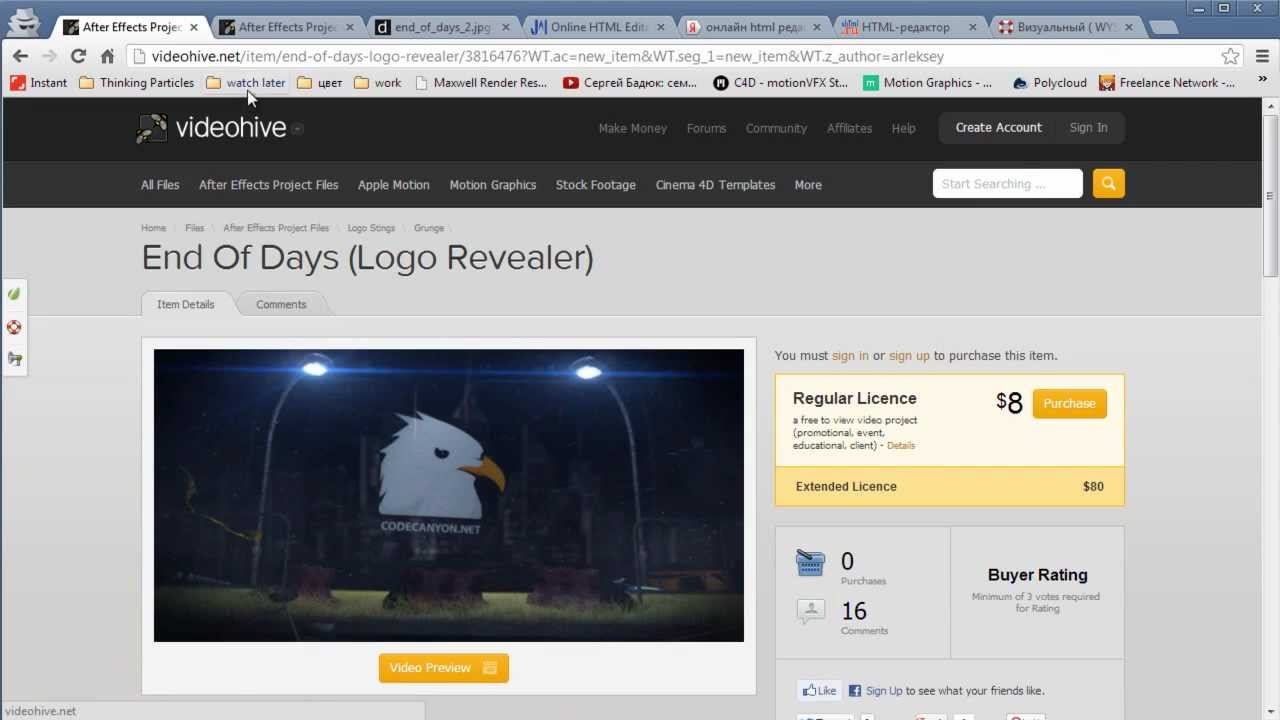Switch to the second After Effects Project tab
The height and width of the screenshot is (720, 1280).
pos(285,27)
